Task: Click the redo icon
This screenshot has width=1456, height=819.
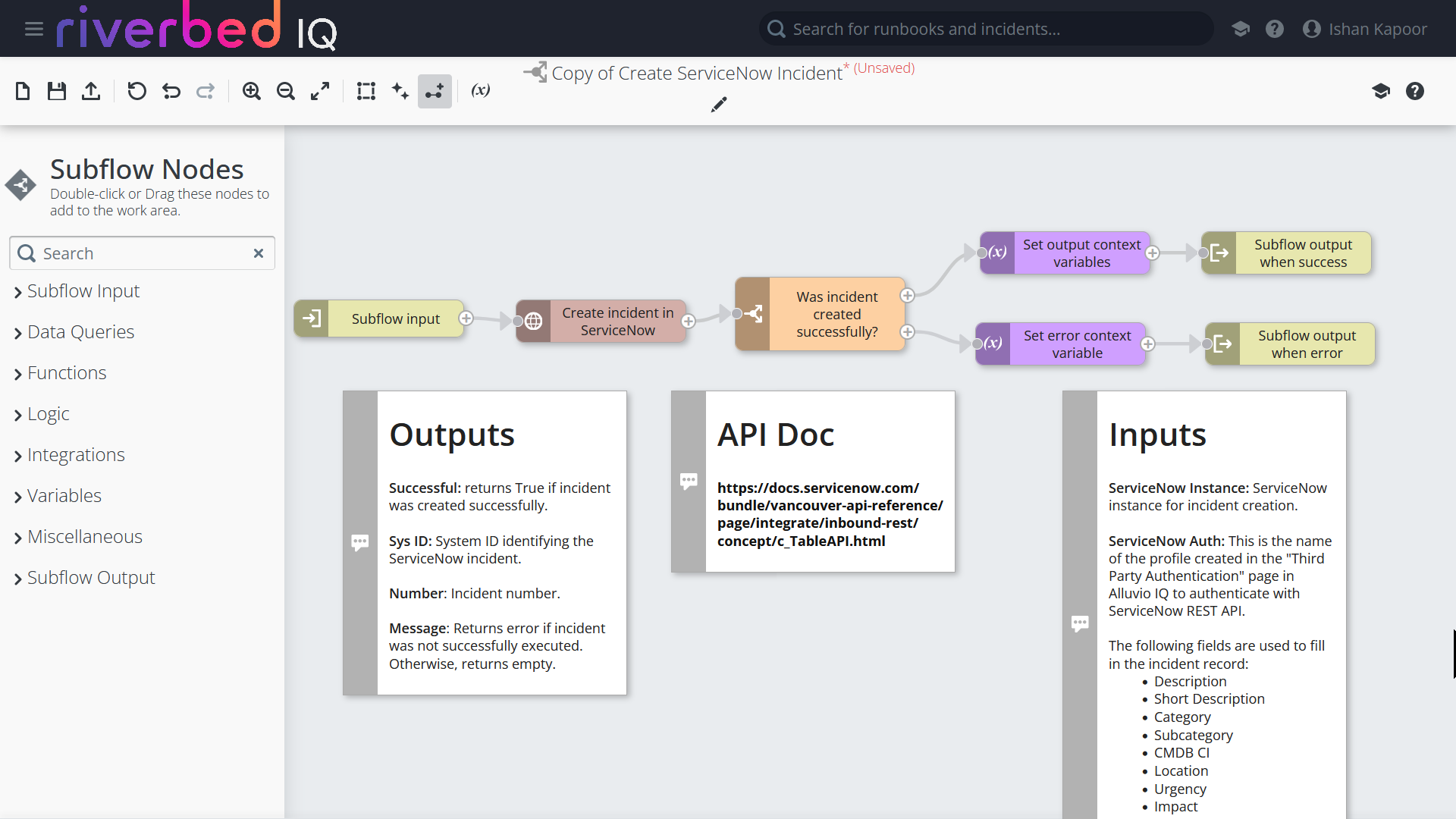Action: 204,90
